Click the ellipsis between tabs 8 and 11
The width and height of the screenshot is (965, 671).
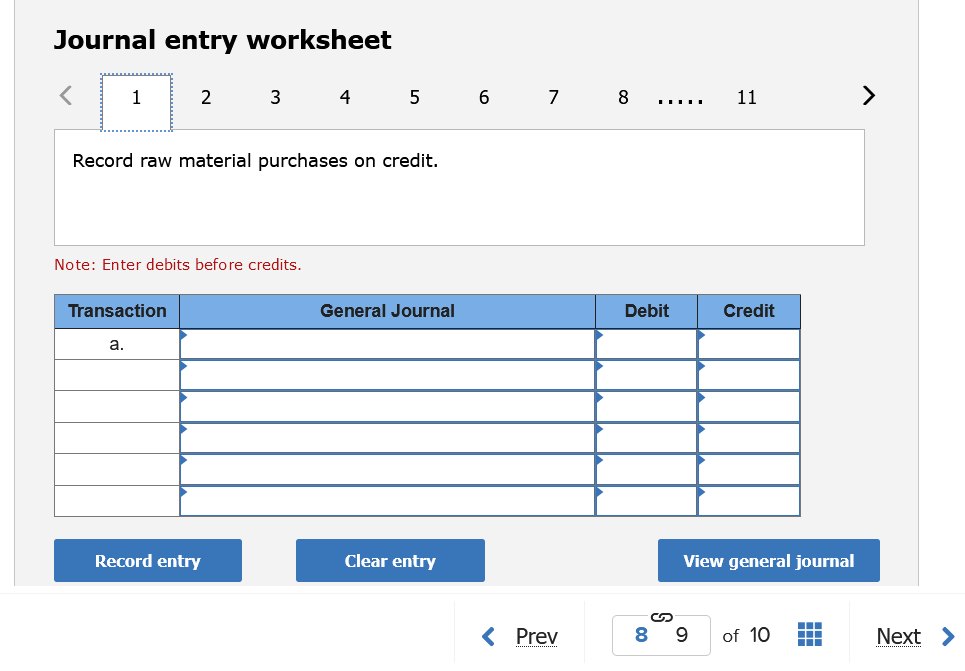point(680,97)
